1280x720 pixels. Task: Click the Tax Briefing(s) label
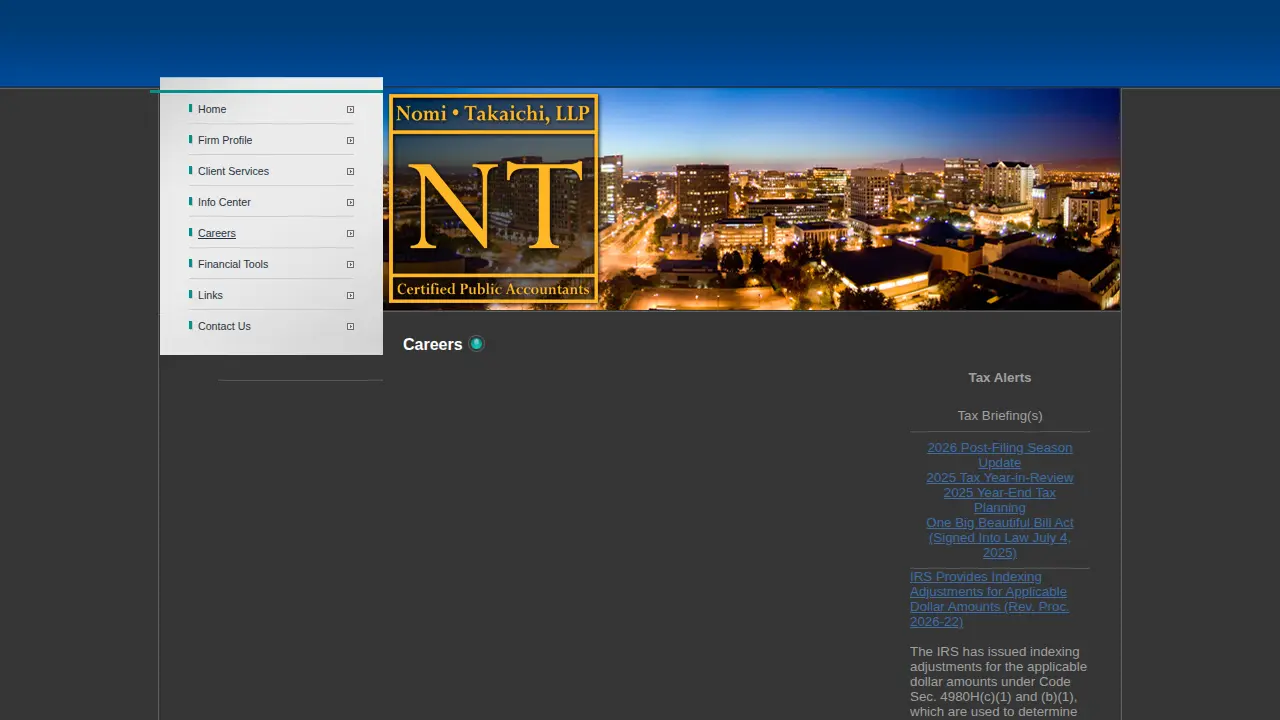1000,416
